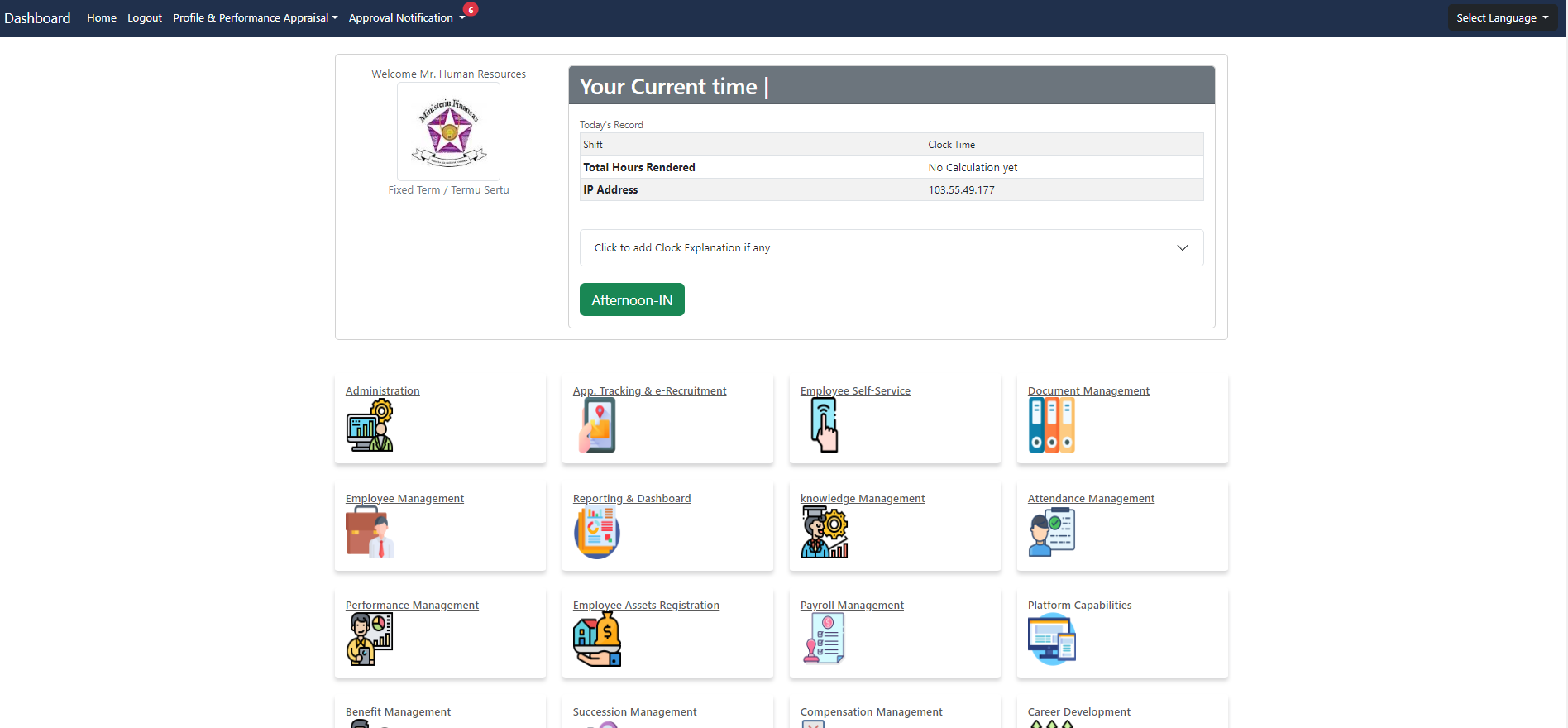Image resolution: width=1568 pixels, height=728 pixels.
Task: Click the Total Hours Rendered row label
Action: click(x=639, y=167)
